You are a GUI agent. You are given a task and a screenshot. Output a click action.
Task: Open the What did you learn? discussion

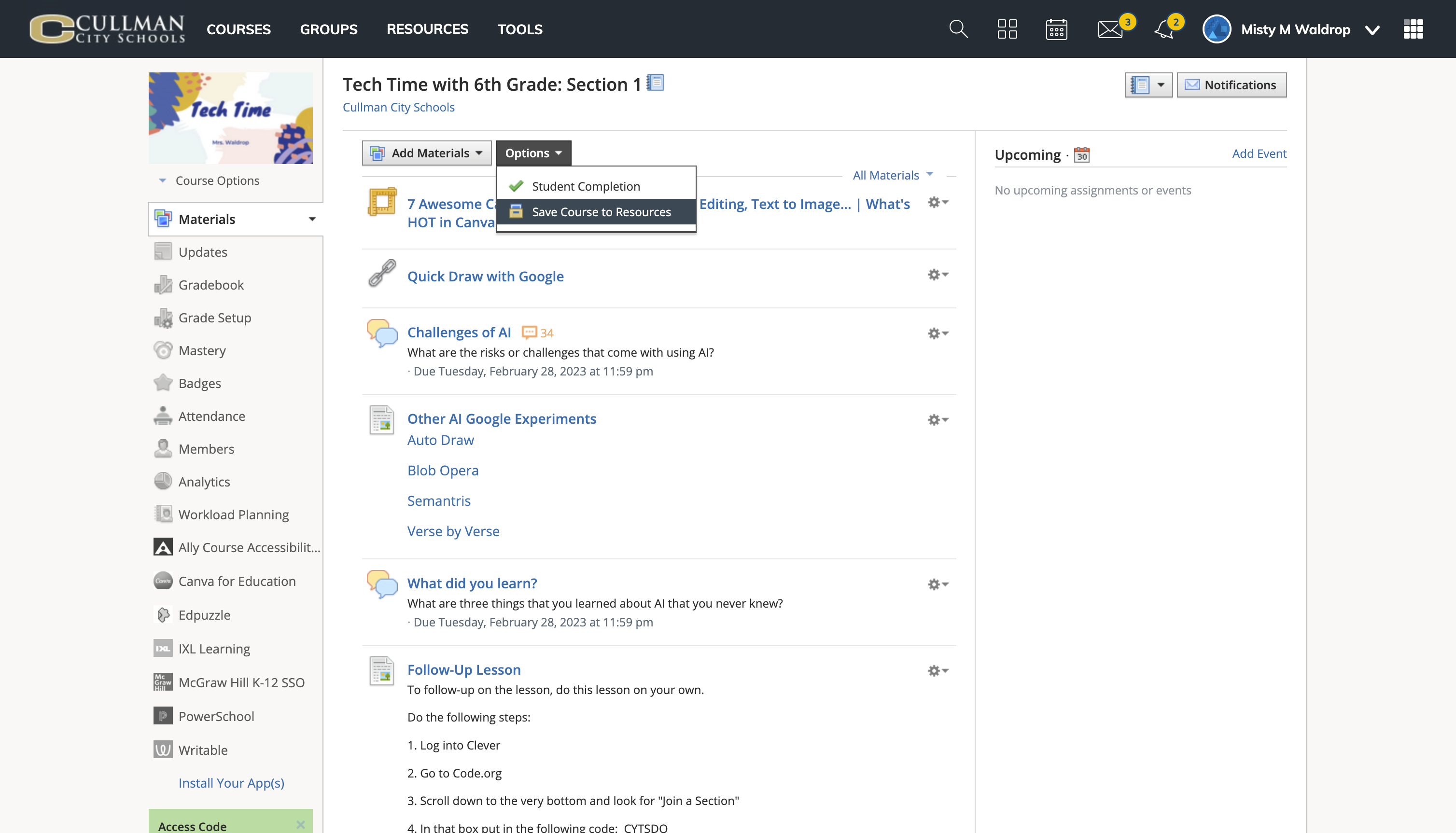coord(472,583)
